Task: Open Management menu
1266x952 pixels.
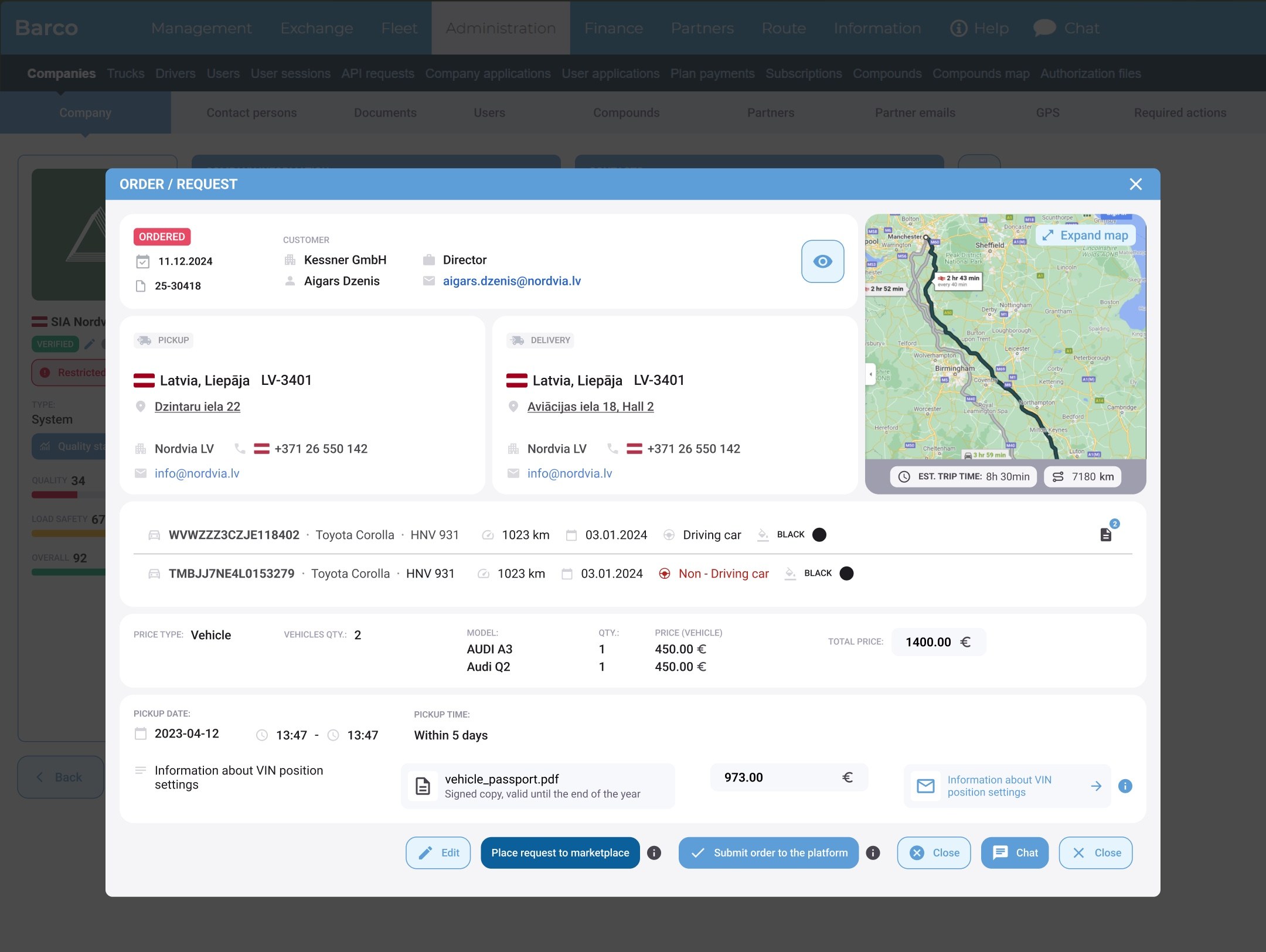Action: pyautogui.click(x=202, y=28)
